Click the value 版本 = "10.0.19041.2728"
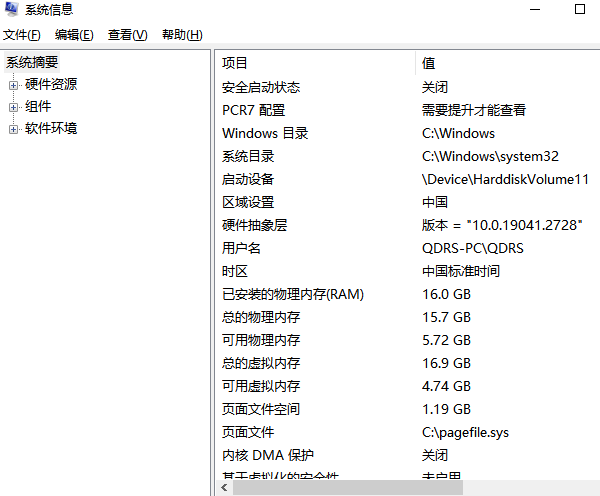This screenshot has height=496, width=600. pyautogui.click(x=502, y=225)
